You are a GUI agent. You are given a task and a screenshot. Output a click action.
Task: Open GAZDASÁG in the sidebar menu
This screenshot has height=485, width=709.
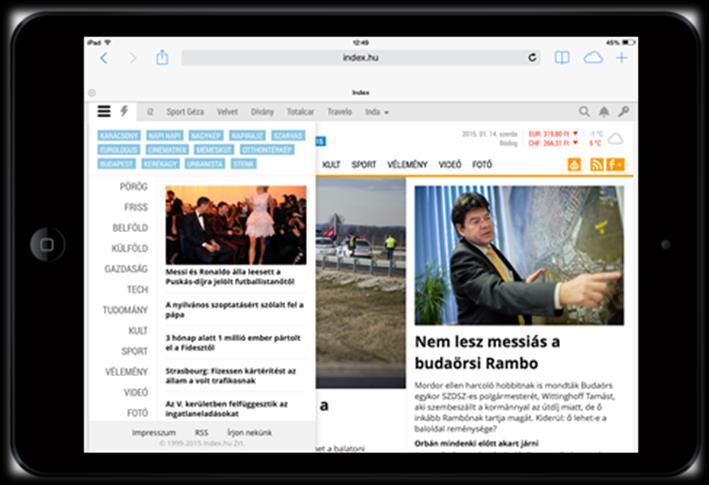click(126, 269)
